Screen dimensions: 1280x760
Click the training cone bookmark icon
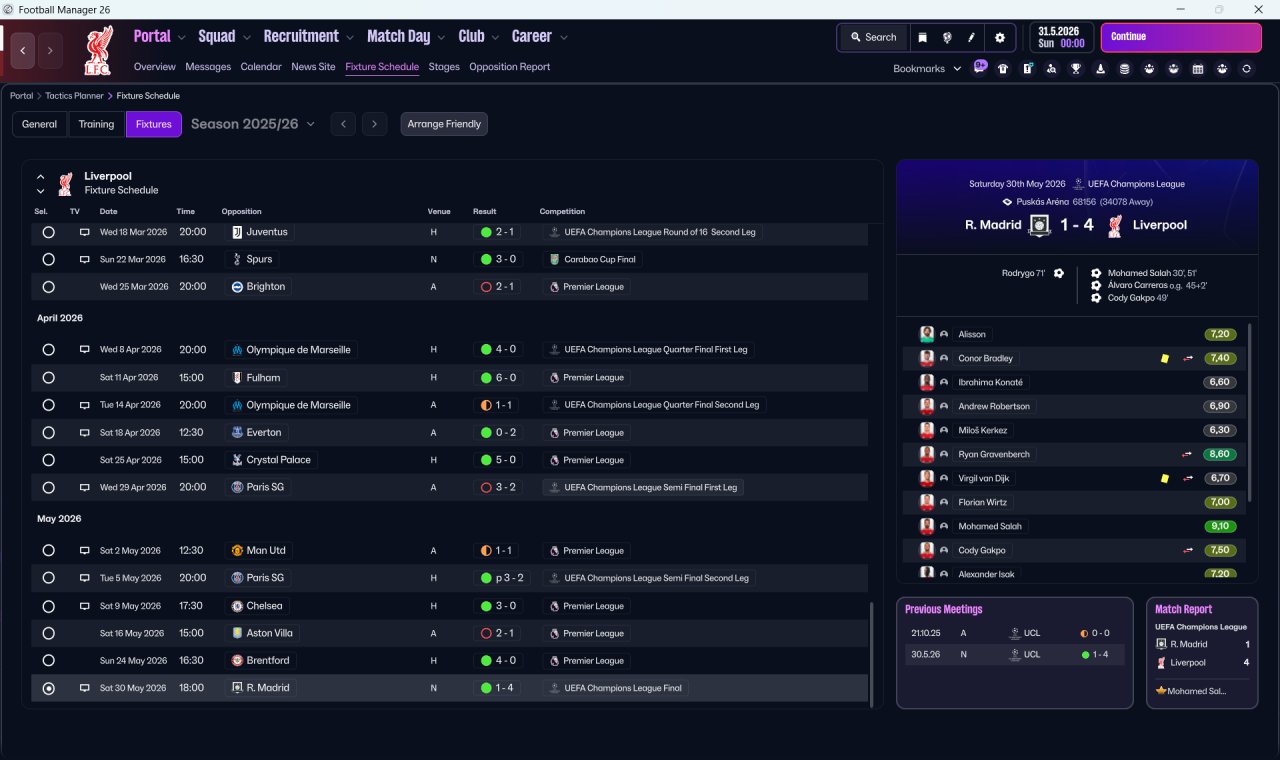click(x=1100, y=69)
